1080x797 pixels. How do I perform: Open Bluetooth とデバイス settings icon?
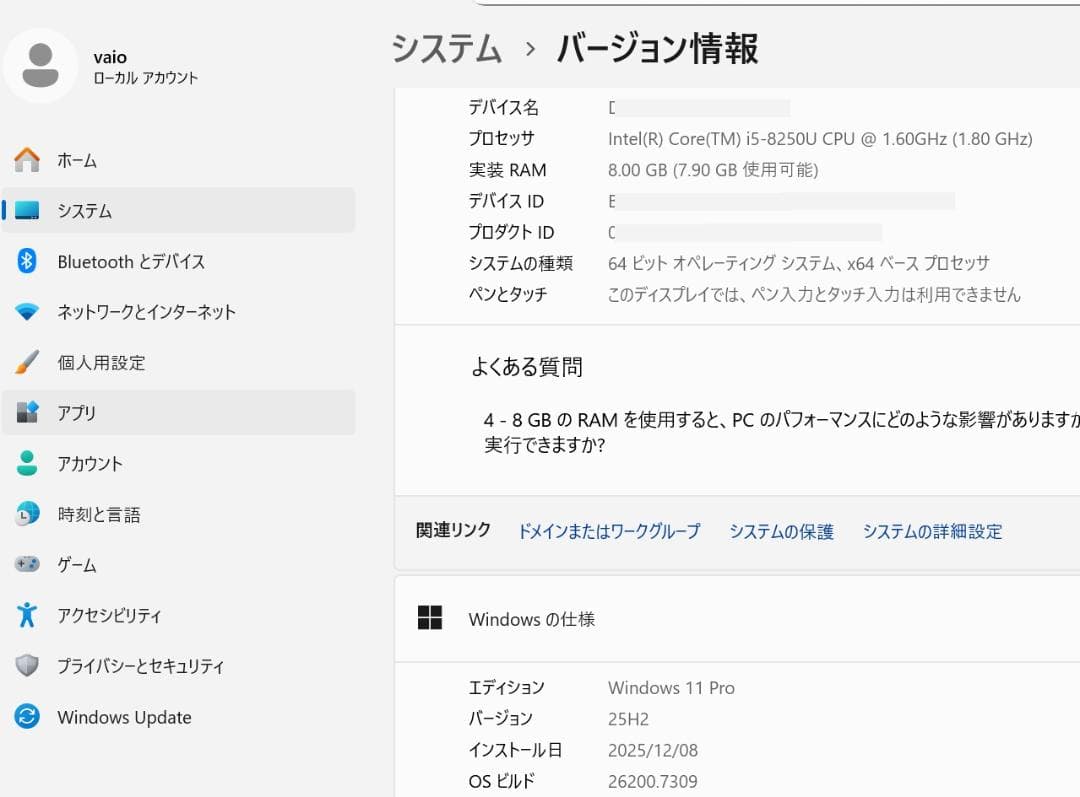(24, 262)
